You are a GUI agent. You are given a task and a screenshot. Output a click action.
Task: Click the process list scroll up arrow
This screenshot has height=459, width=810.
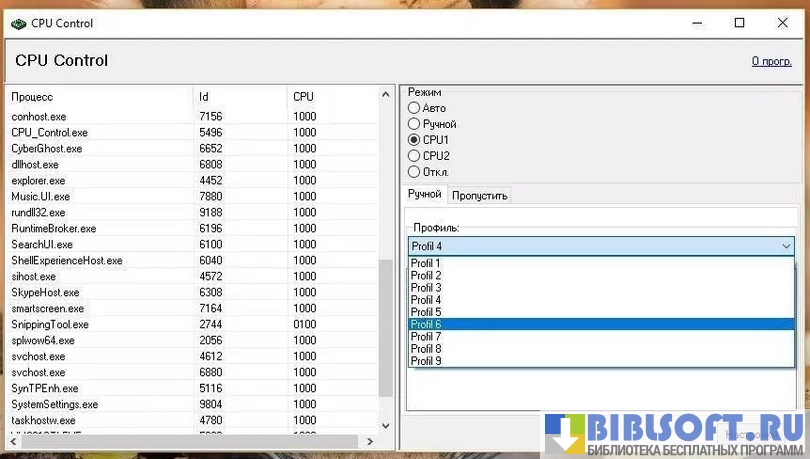[x=386, y=95]
